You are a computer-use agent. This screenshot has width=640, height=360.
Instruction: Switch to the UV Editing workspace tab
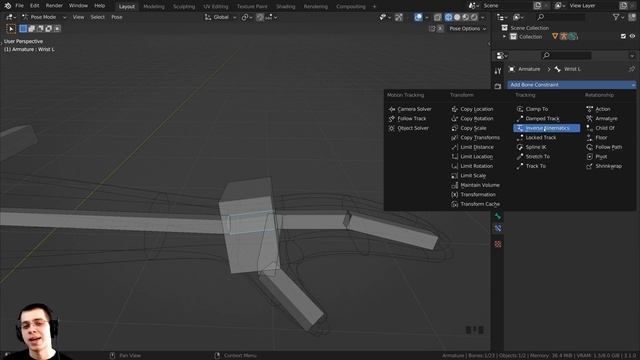(216, 7)
